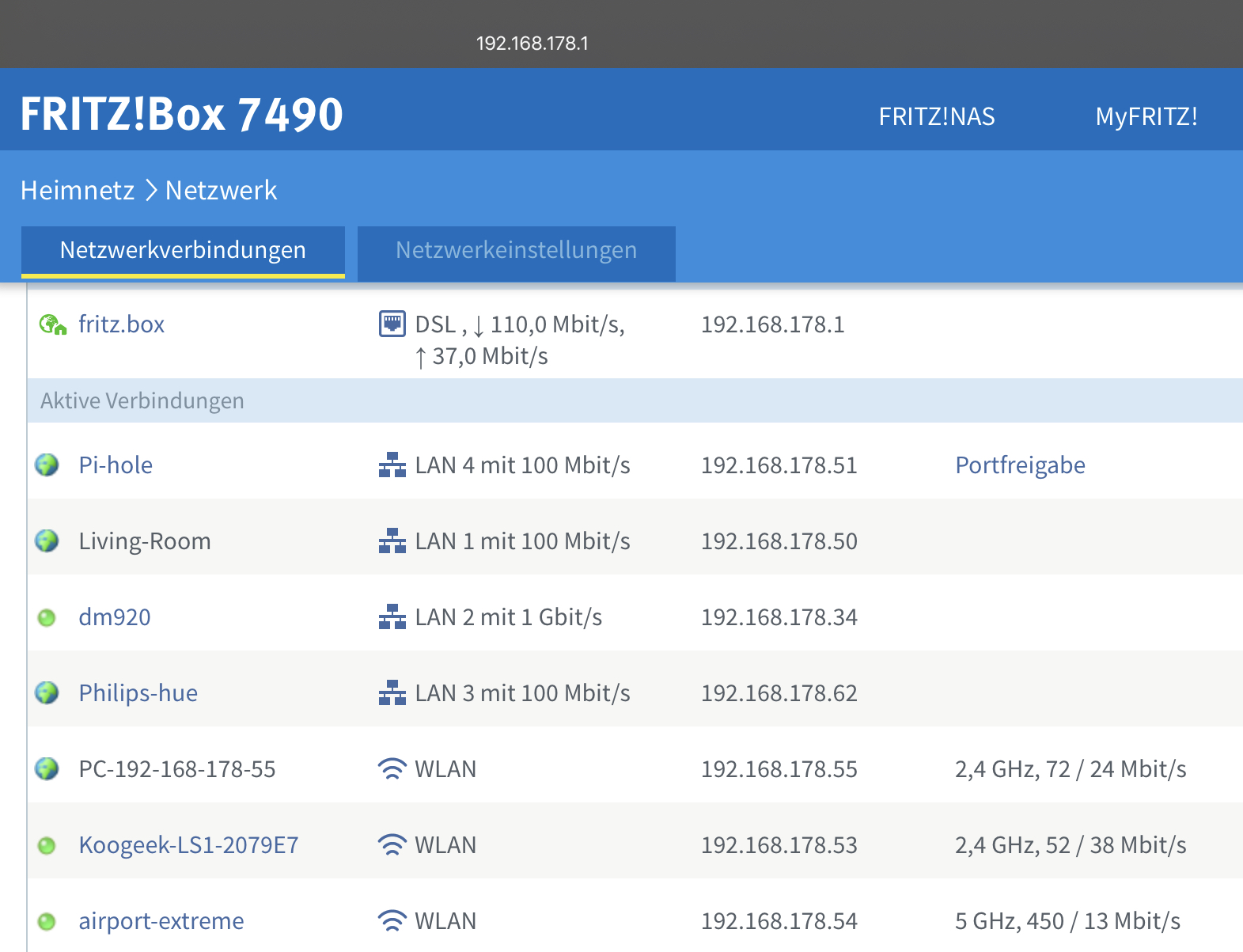Open the Koogeek-LS1-2079E7 device link
The height and width of the screenshot is (952, 1243).
pyautogui.click(x=189, y=845)
